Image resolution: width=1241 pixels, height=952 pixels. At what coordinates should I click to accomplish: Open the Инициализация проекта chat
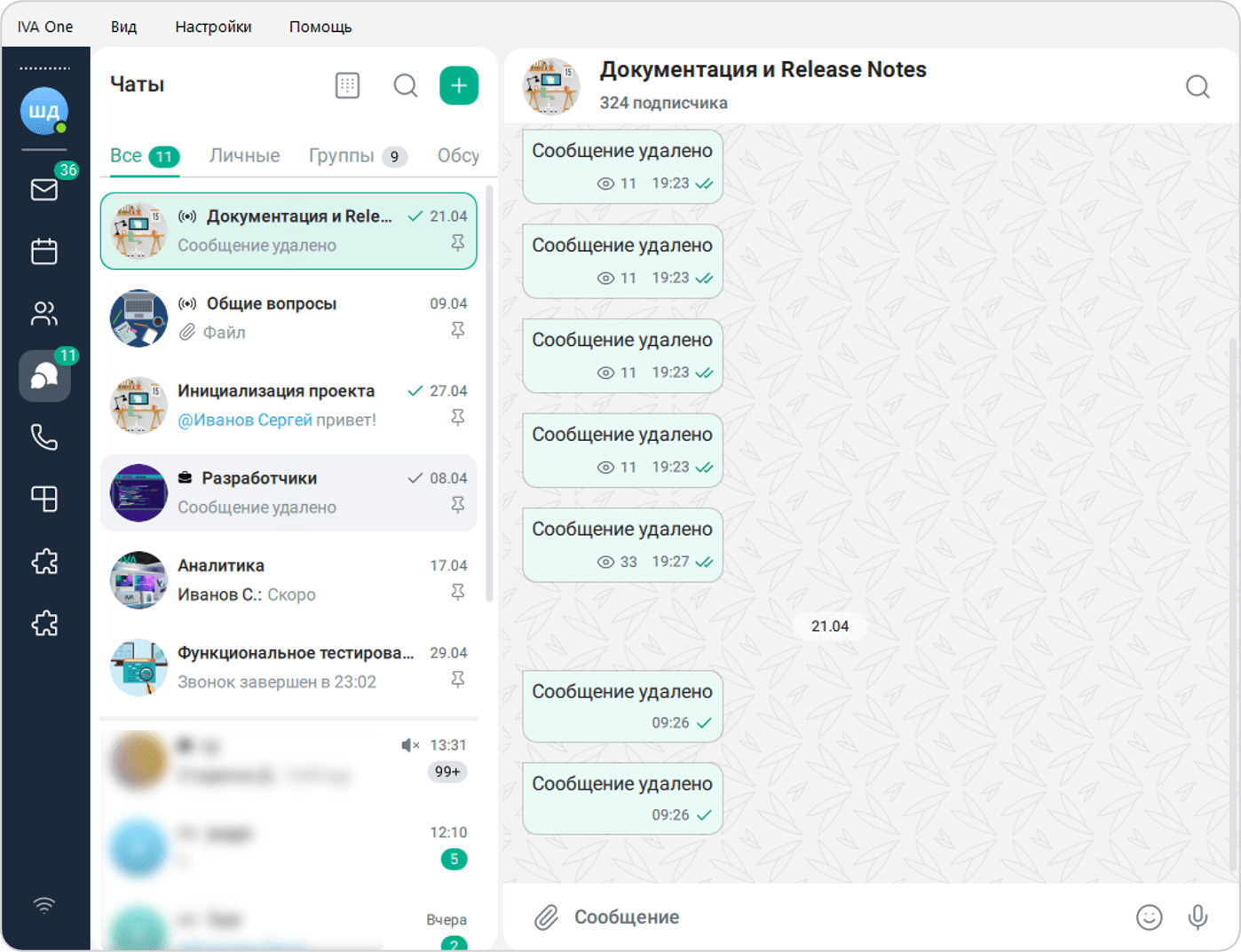(289, 405)
